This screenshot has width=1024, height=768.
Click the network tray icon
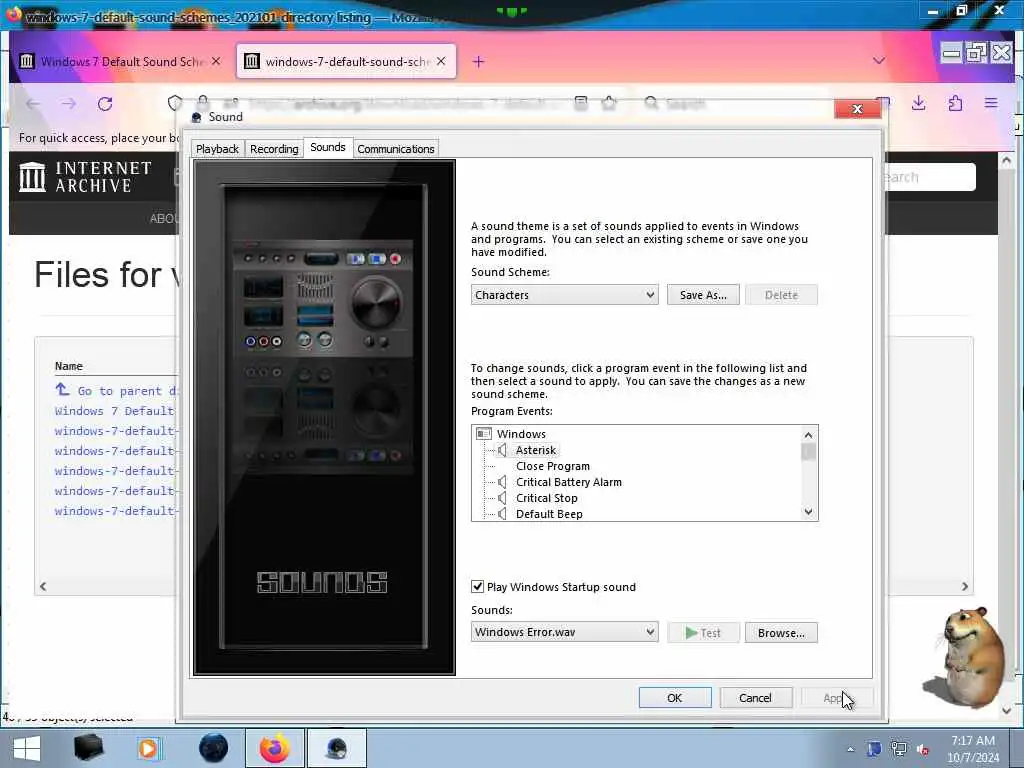(x=899, y=749)
